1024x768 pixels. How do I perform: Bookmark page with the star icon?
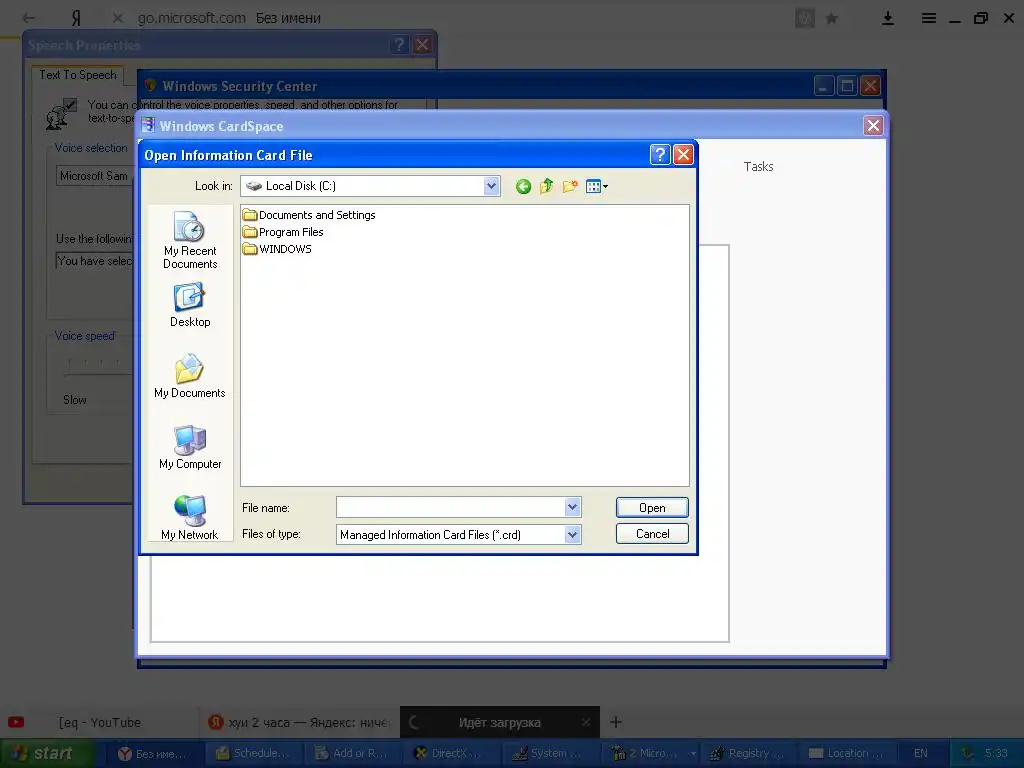click(x=831, y=18)
